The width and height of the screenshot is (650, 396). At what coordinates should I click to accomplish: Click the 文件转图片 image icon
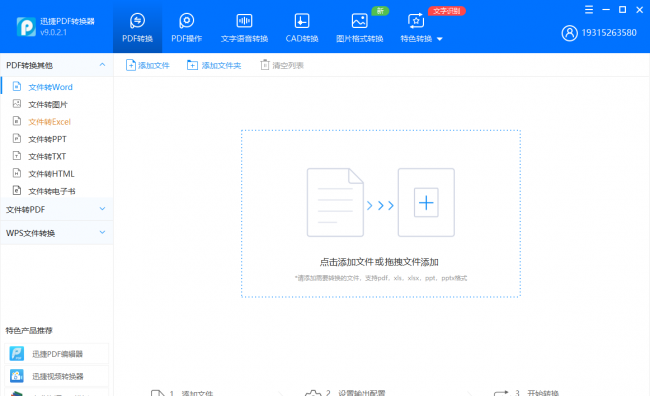(x=17, y=104)
